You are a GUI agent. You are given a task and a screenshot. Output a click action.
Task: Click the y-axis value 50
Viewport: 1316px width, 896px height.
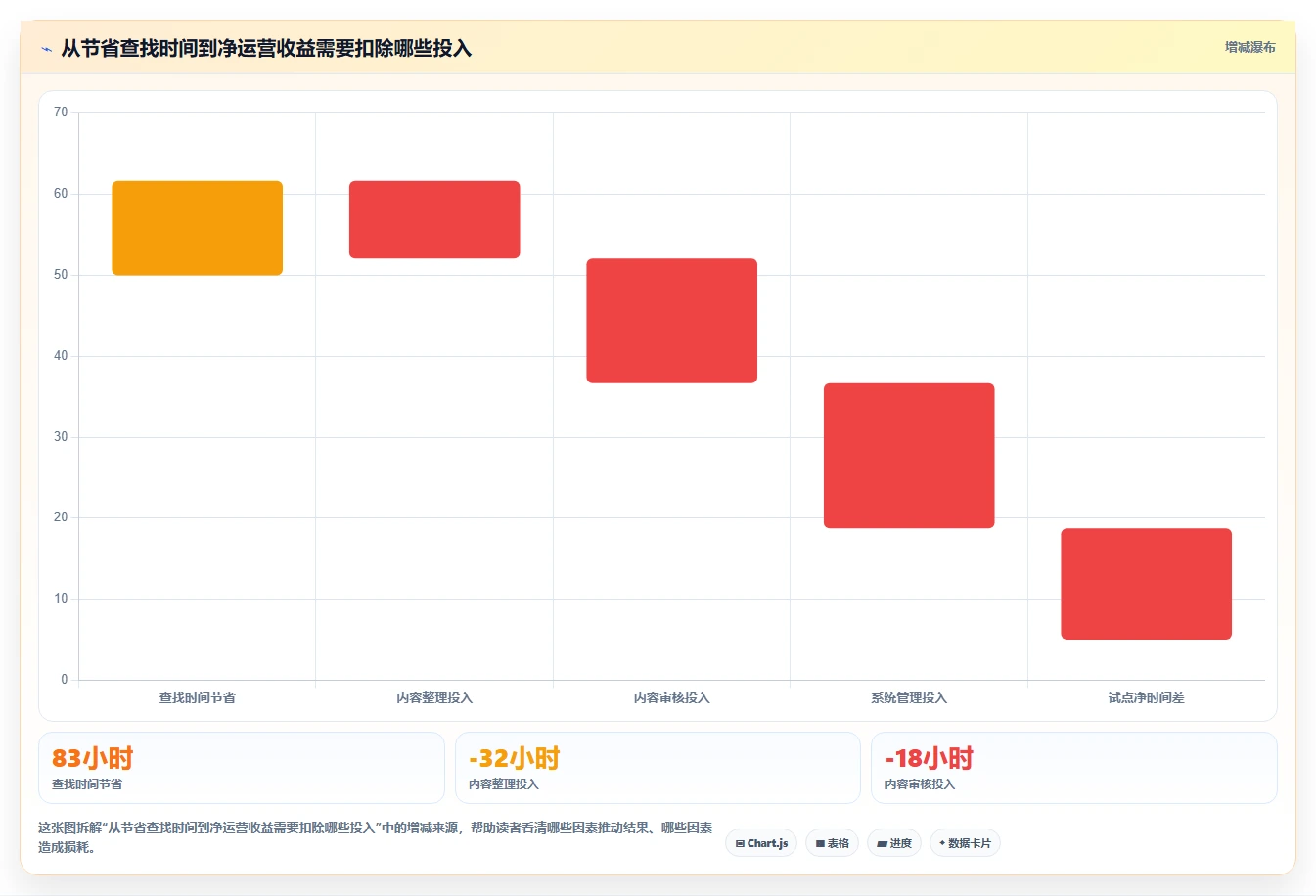point(61,275)
